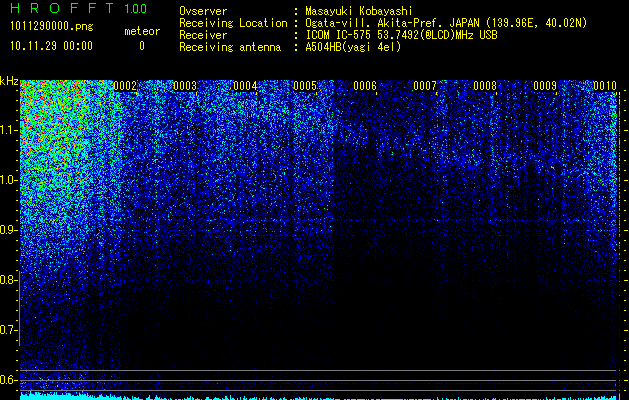This screenshot has width=629, height=400.
Task: Click the 1.0 frequency axis label
Action: (x=8, y=180)
